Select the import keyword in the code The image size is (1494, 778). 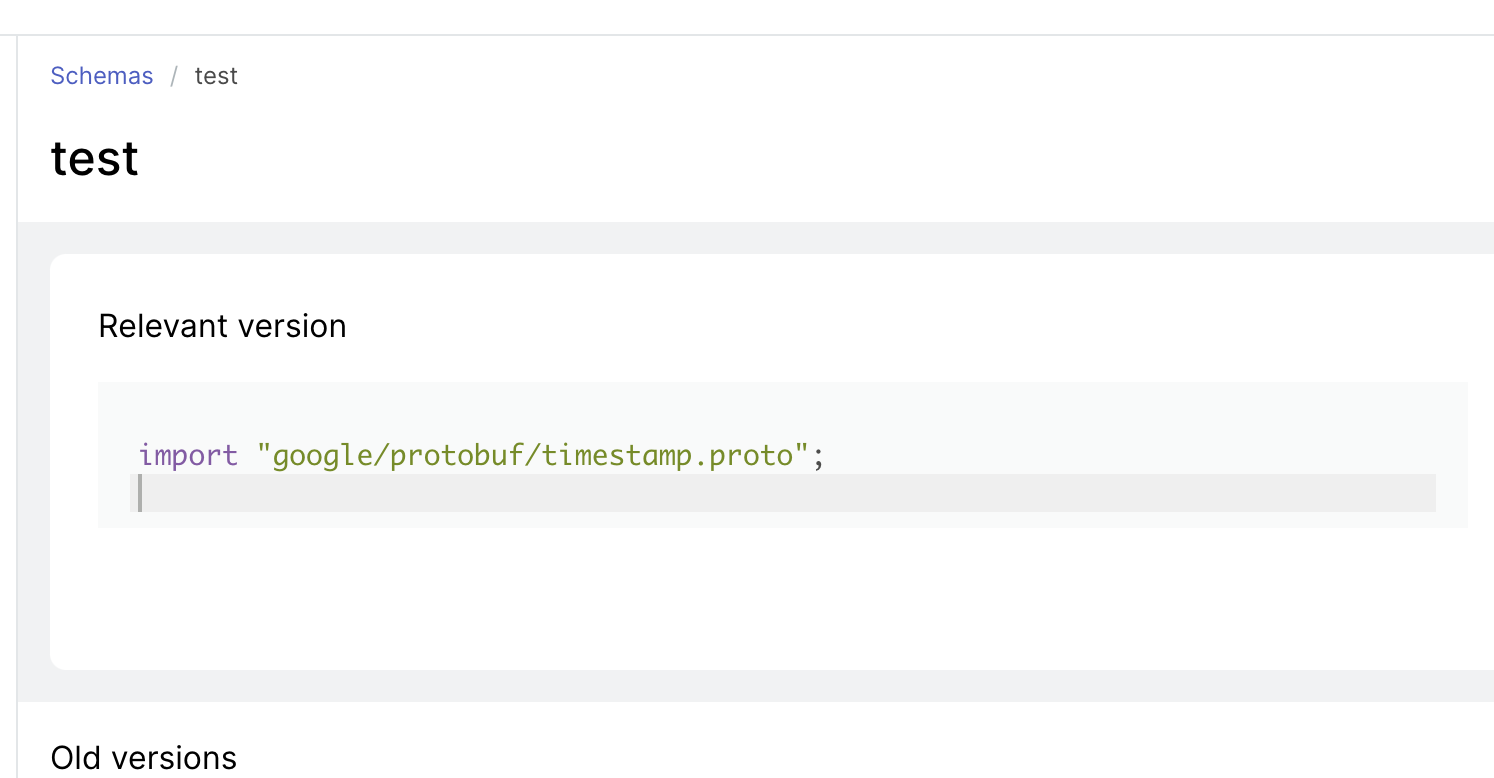(x=190, y=455)
